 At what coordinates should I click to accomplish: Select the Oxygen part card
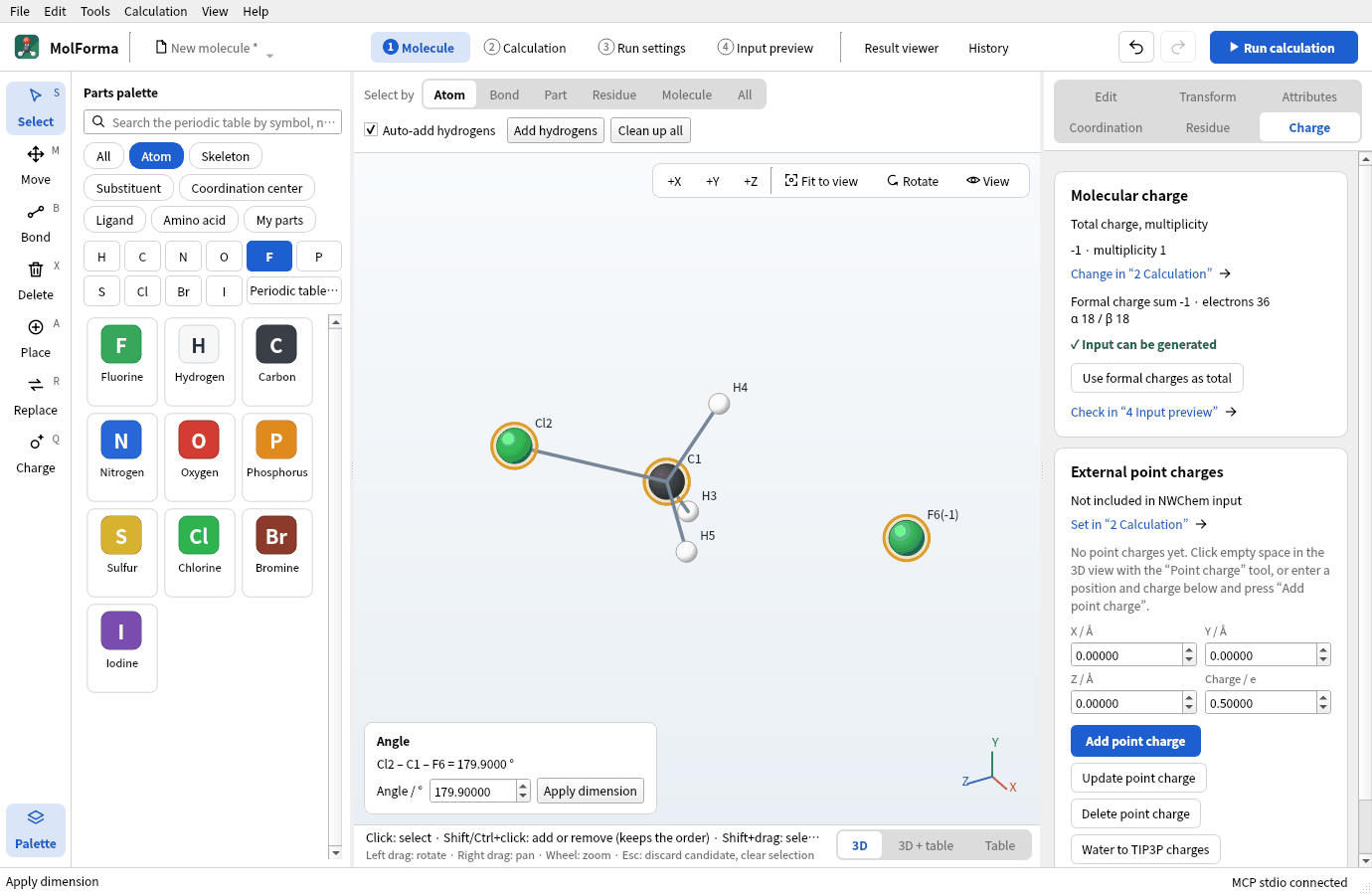200,457
